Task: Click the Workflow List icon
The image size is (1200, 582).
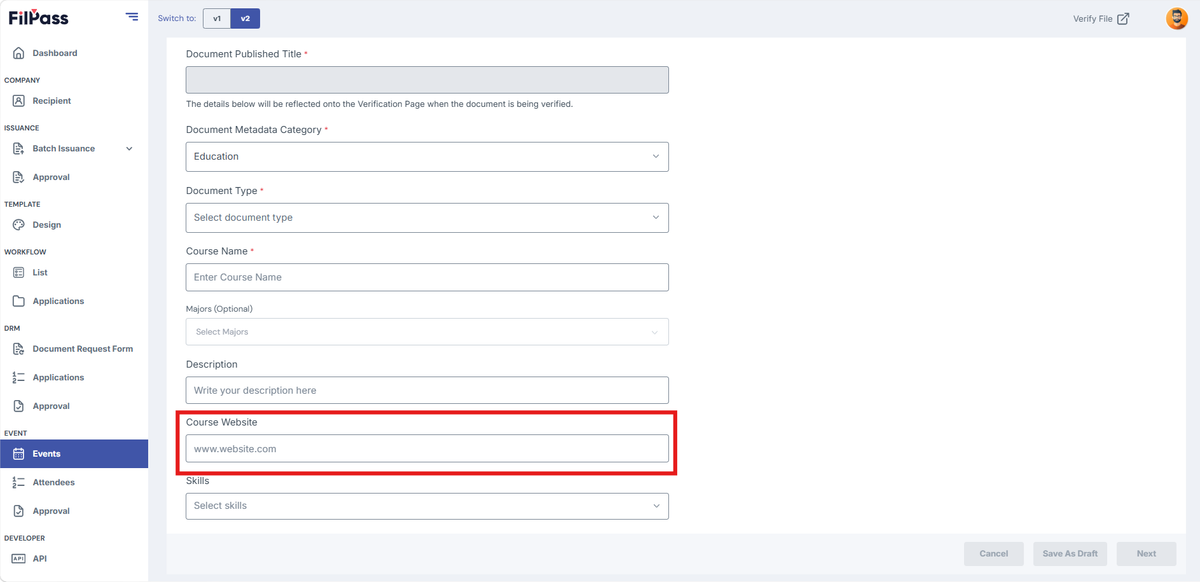Action: (x=18, y=272)
